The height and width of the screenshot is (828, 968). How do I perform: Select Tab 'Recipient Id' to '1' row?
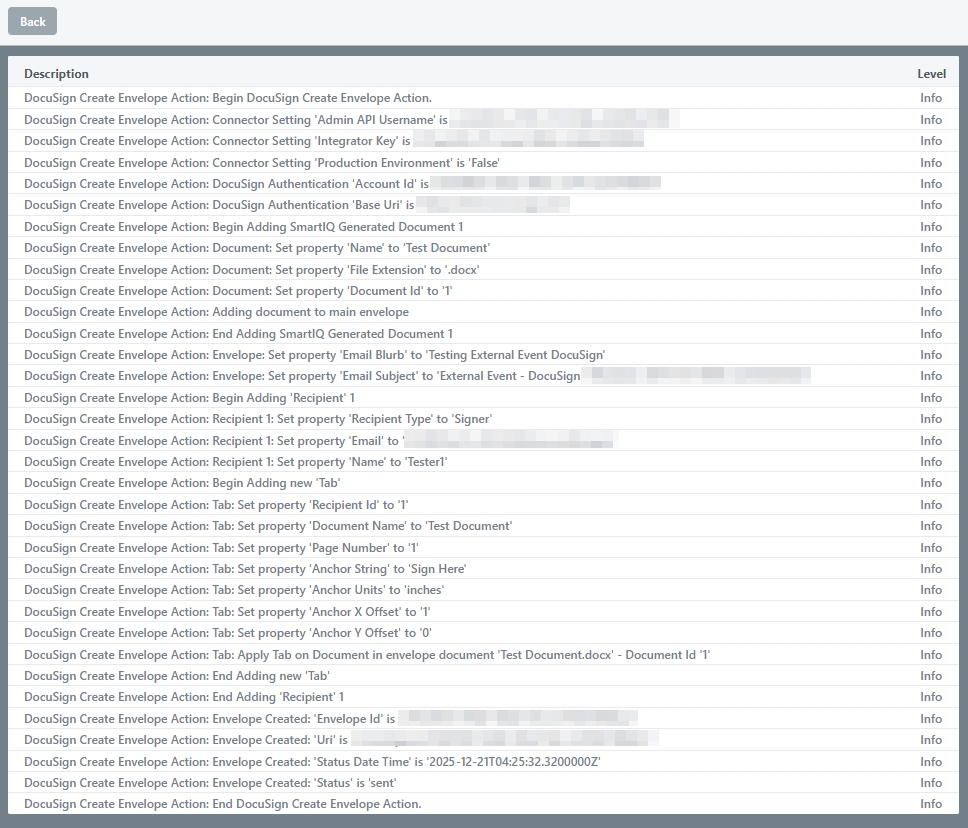483,504
